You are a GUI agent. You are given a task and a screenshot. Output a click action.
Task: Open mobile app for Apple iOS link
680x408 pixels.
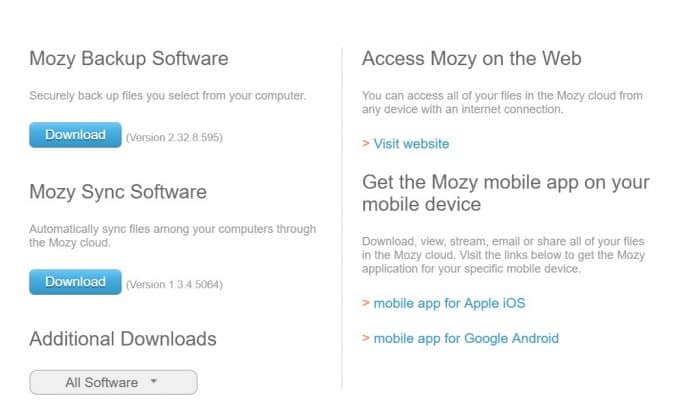point(449,304)
